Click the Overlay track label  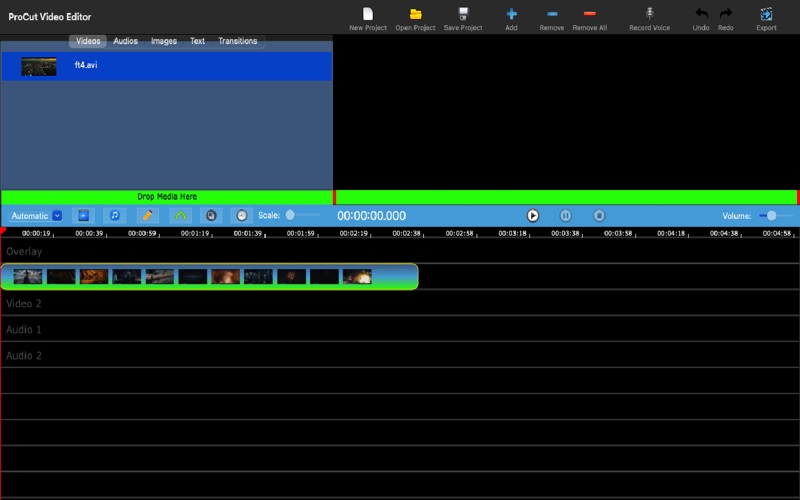tap(24, 252)
